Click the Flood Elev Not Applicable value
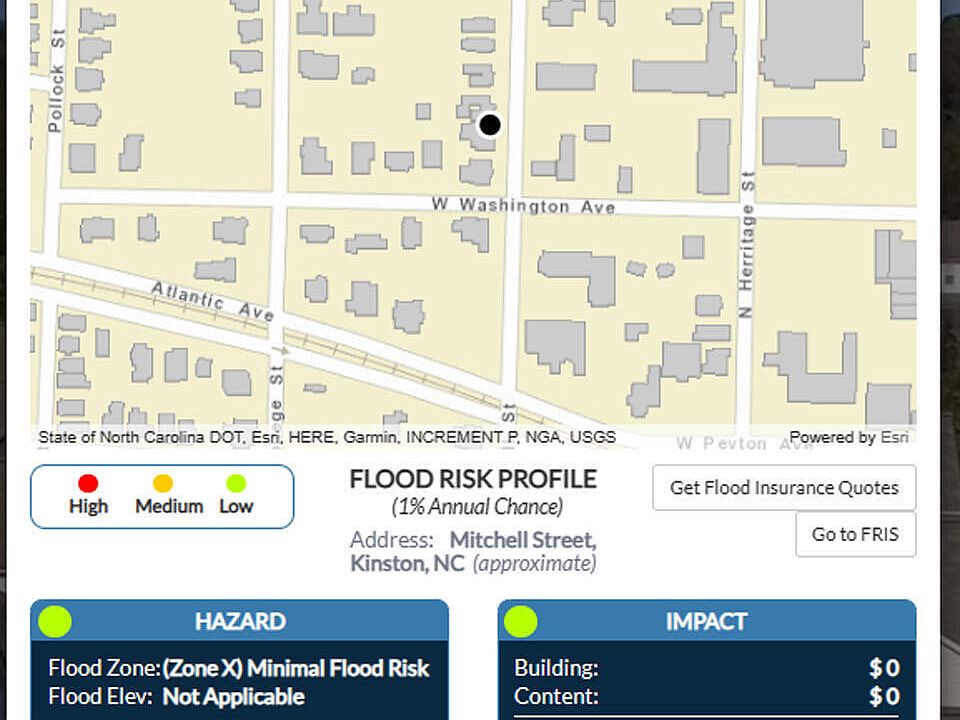 tap(233, 696)
